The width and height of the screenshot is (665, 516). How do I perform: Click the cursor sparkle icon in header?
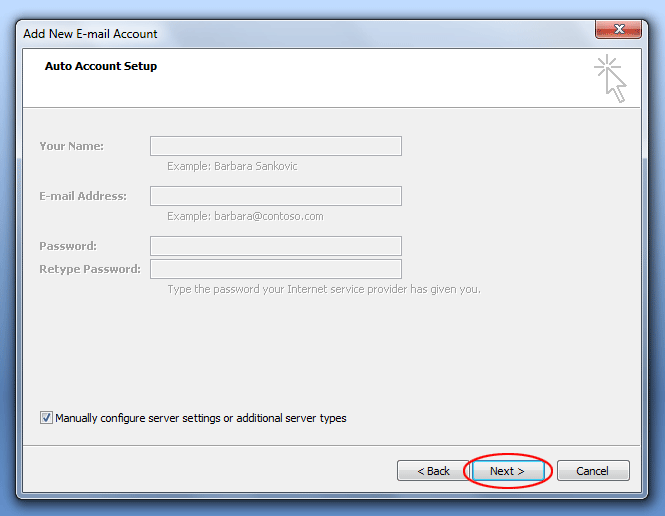[x=610, y=78]
